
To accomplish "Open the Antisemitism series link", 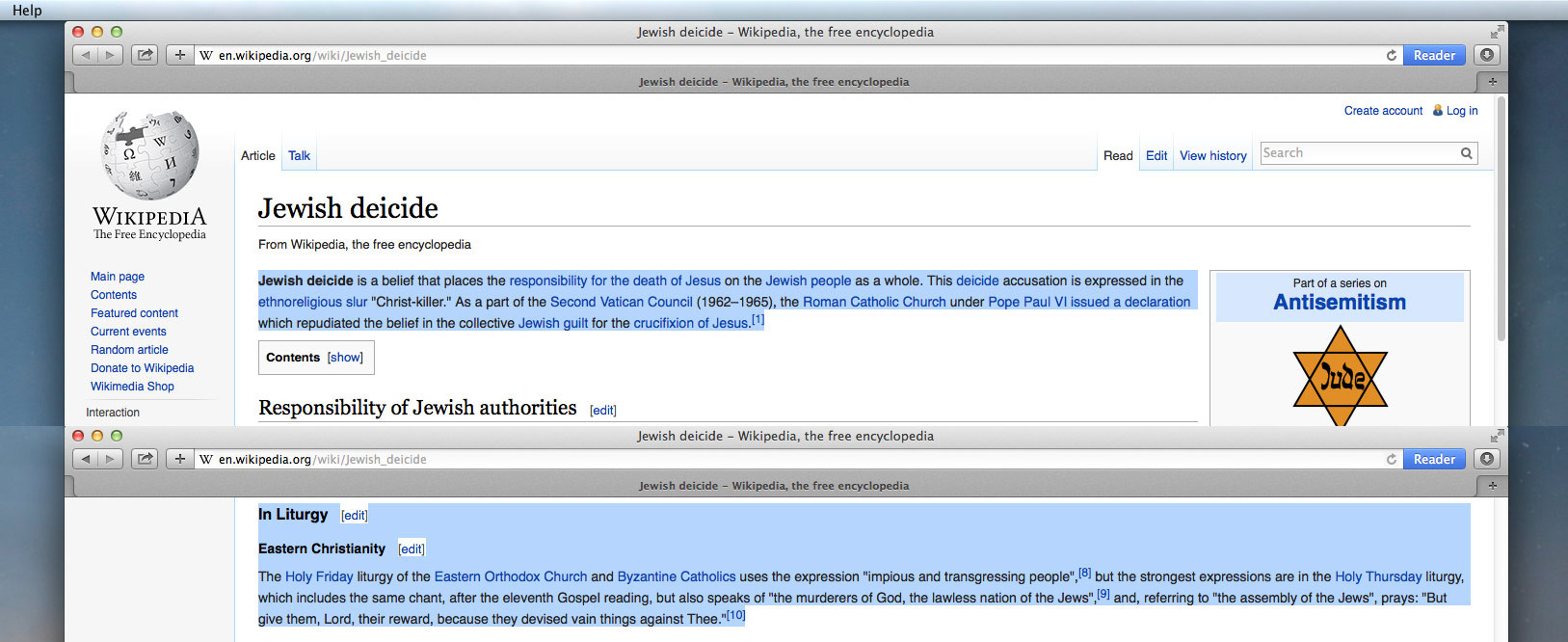I will pyautogui.click(x=1340, y=303).
